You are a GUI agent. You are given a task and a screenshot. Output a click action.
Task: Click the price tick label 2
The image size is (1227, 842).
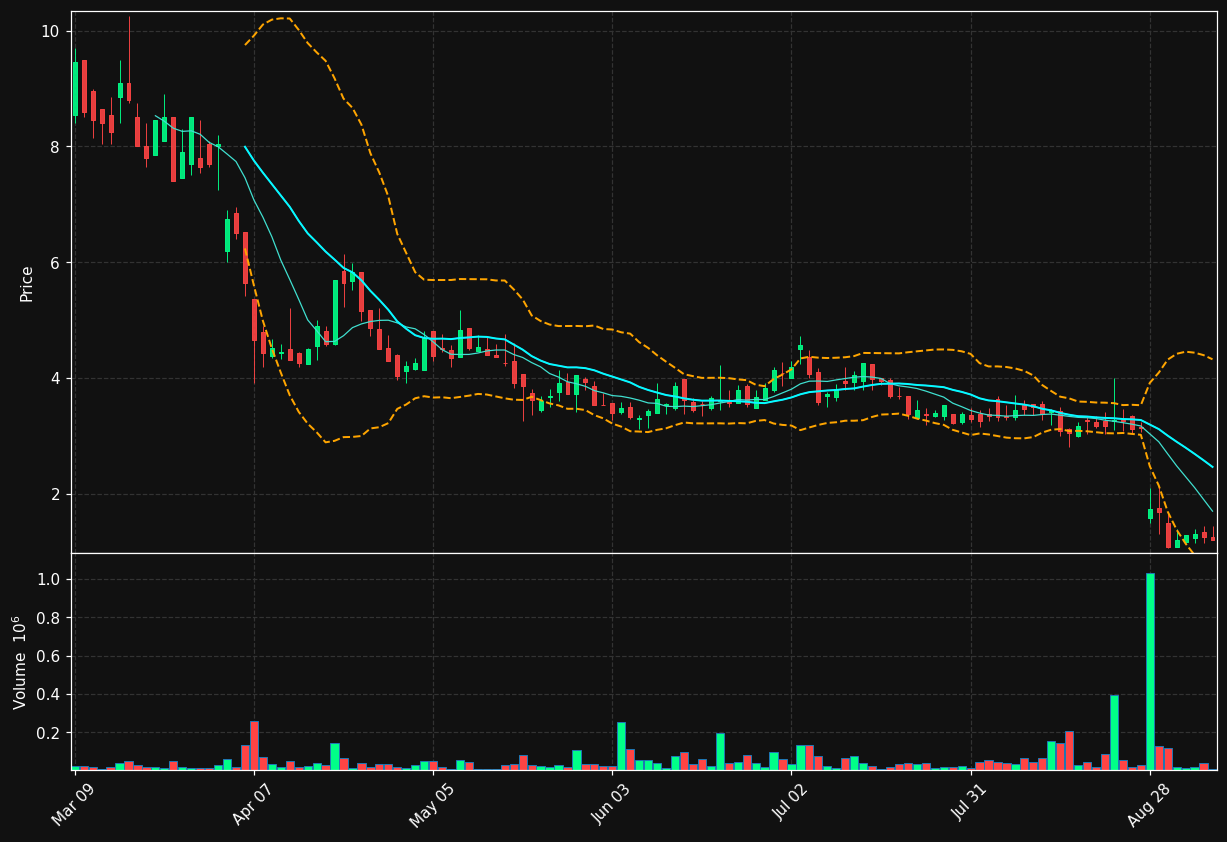click(55, 495)
